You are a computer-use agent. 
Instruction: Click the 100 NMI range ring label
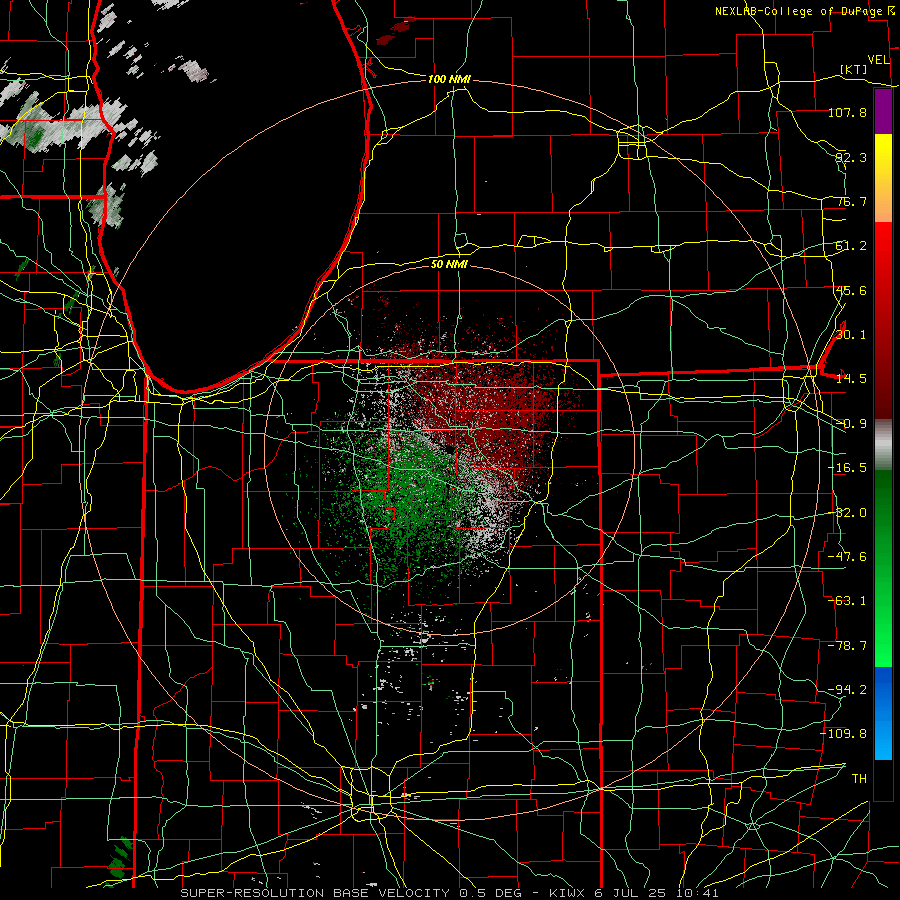[x=449, y=79]
